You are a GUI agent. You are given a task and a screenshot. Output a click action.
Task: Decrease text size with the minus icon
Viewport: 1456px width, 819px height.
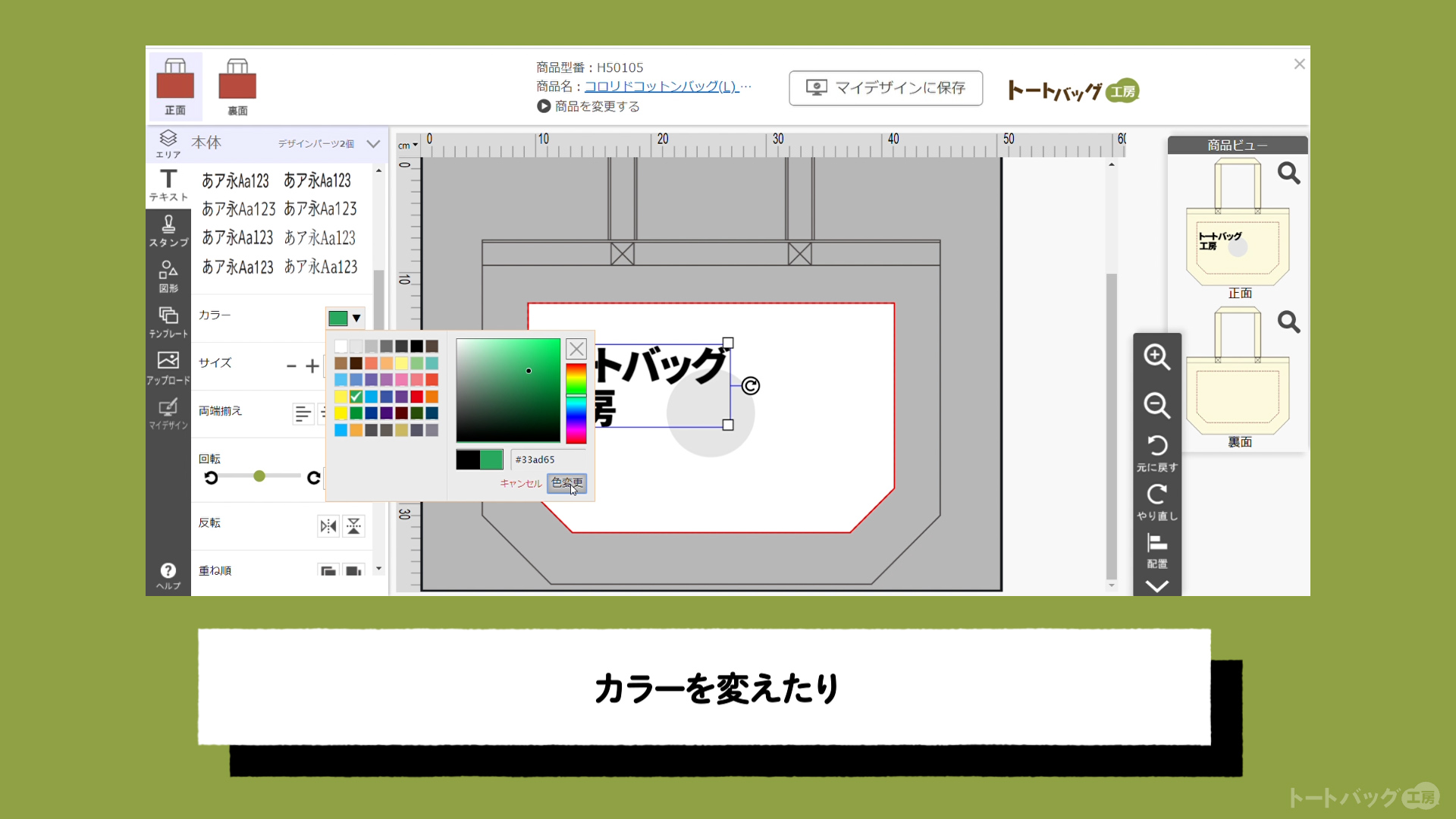(x=291, y=366)
